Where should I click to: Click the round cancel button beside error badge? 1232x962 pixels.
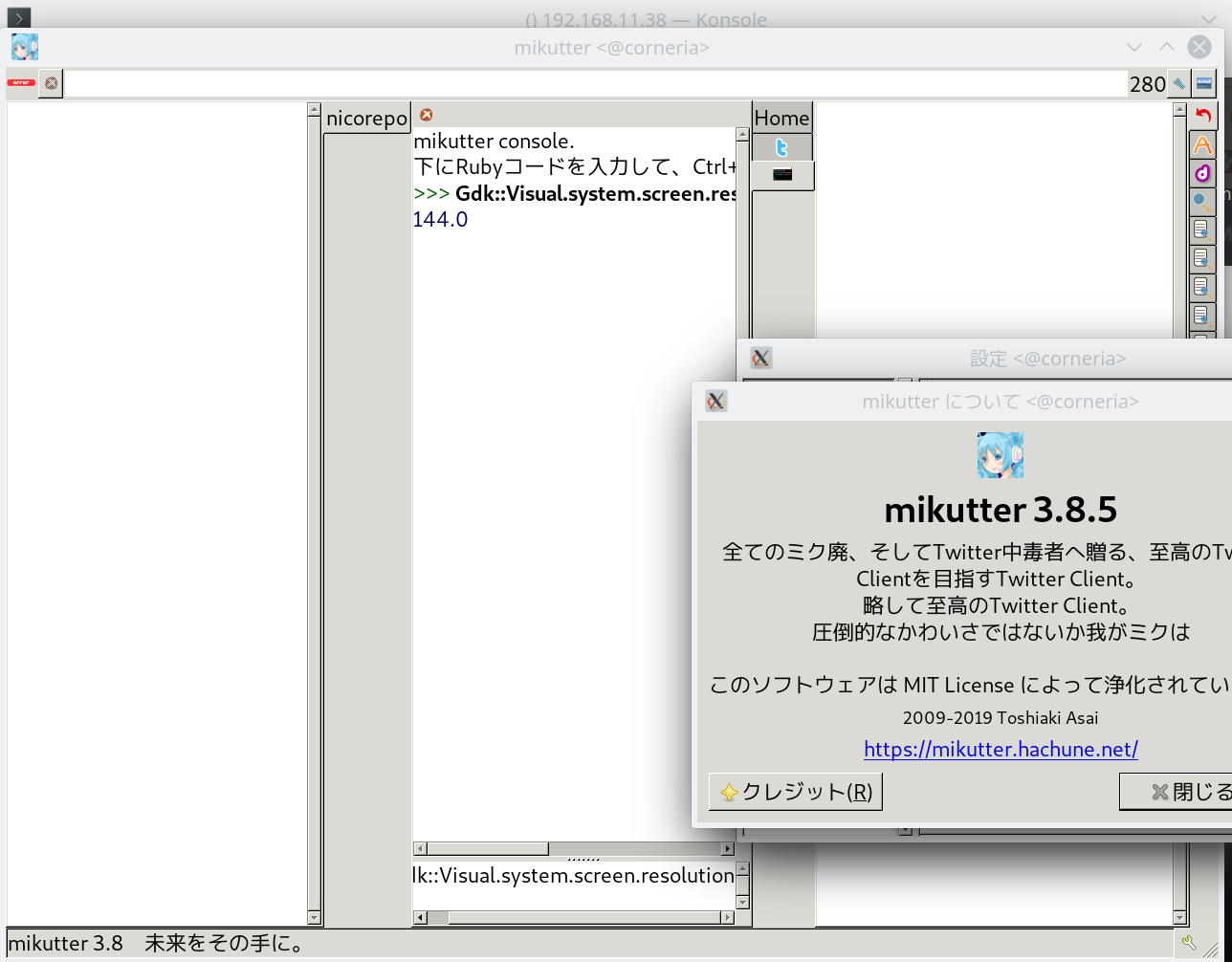(51, 83)
